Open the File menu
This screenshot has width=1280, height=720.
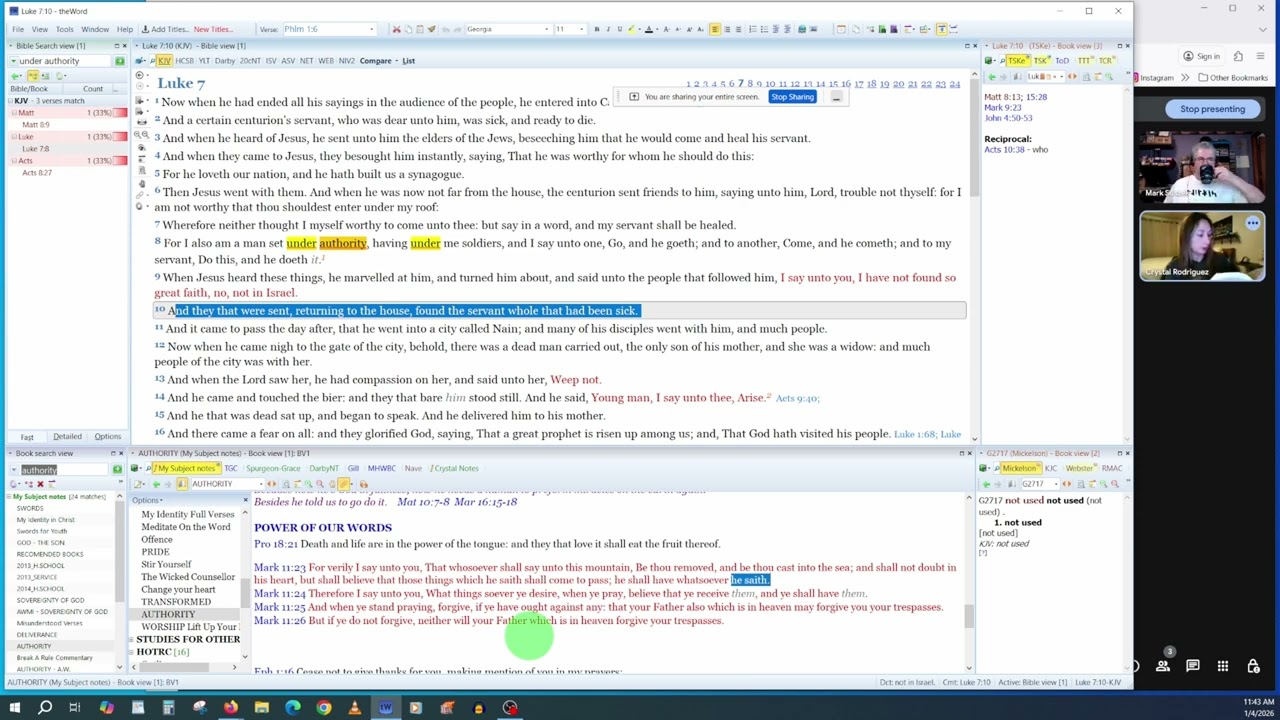[x=18, y=29]
